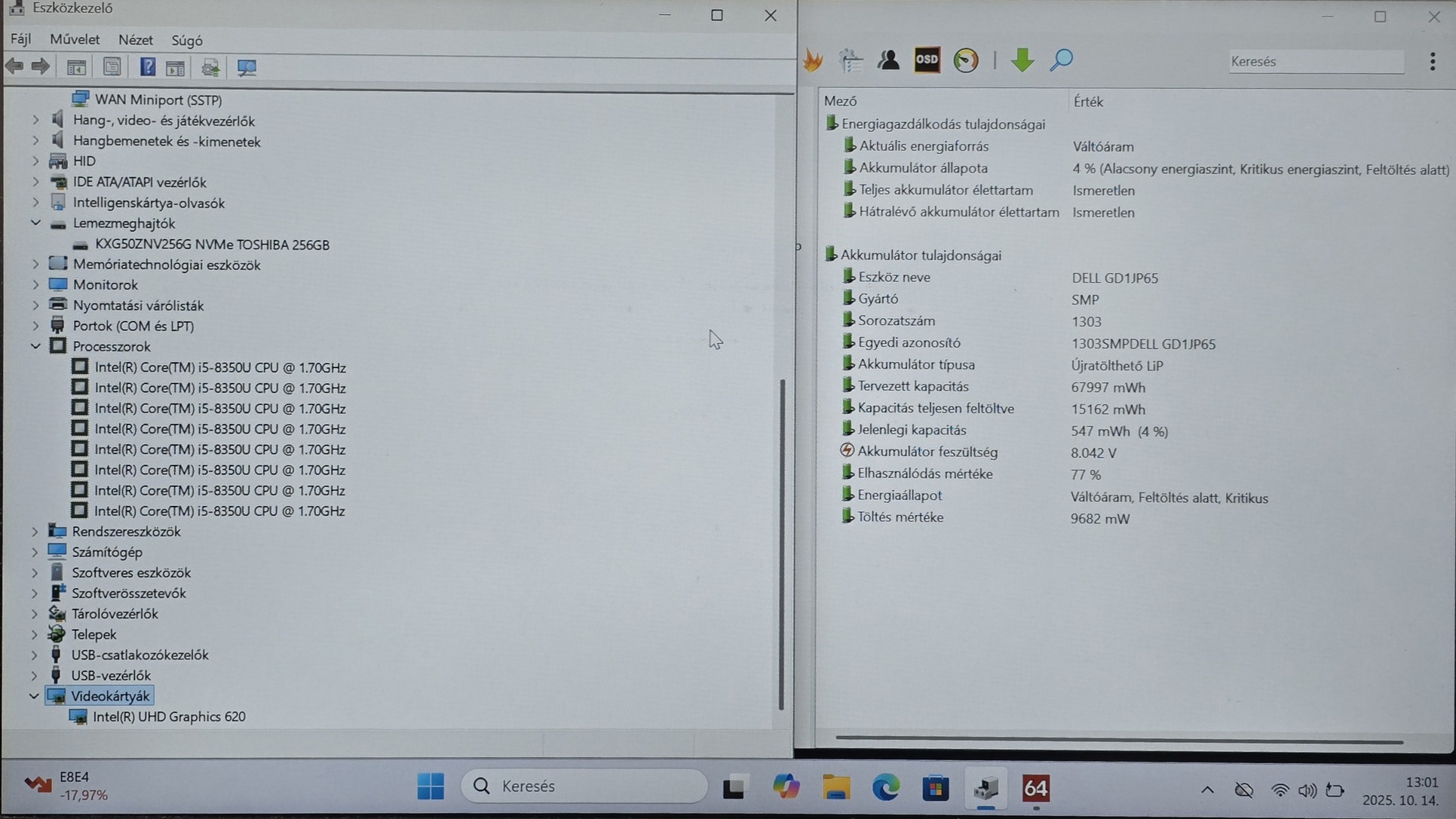Collapse the Videokártyák node
This screenshot has height=819, width=1456.
pyautogui.click(x=34, y=696)
